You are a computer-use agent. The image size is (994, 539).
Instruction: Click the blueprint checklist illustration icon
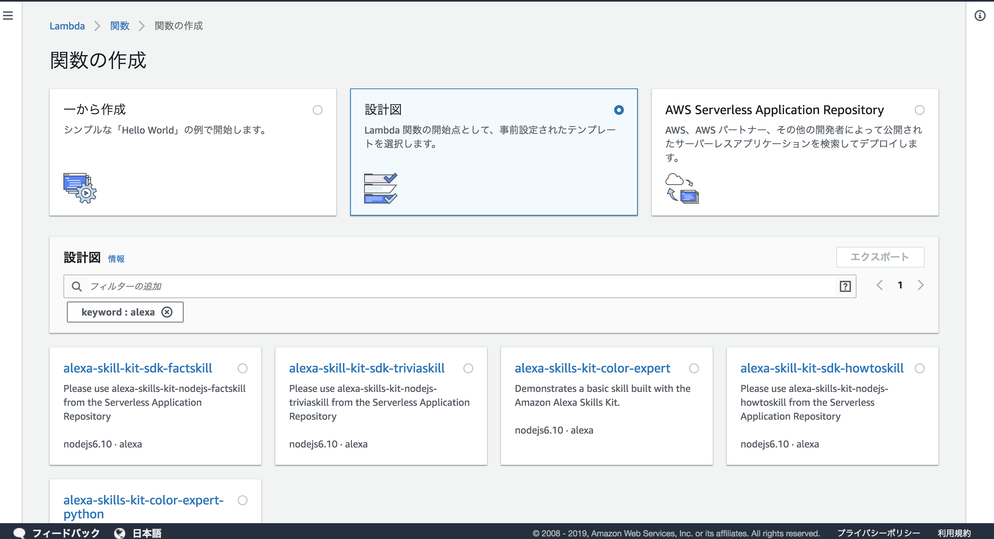(x=380, y=188)
